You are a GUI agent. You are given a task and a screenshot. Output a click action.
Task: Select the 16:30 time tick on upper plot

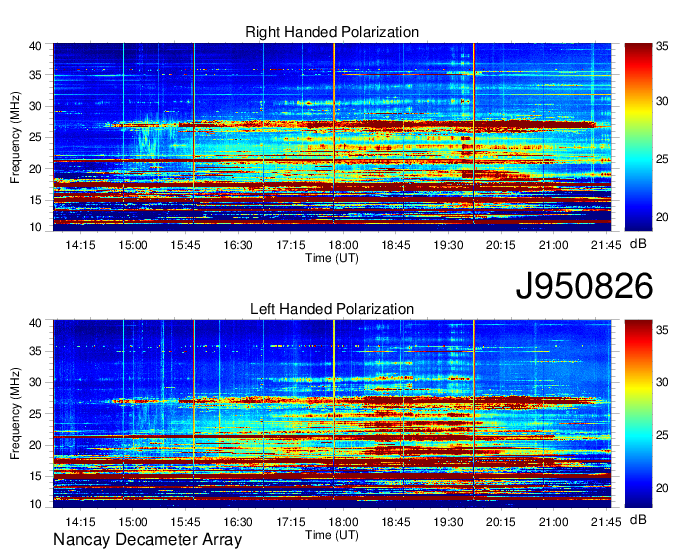[x=238, y=245]
